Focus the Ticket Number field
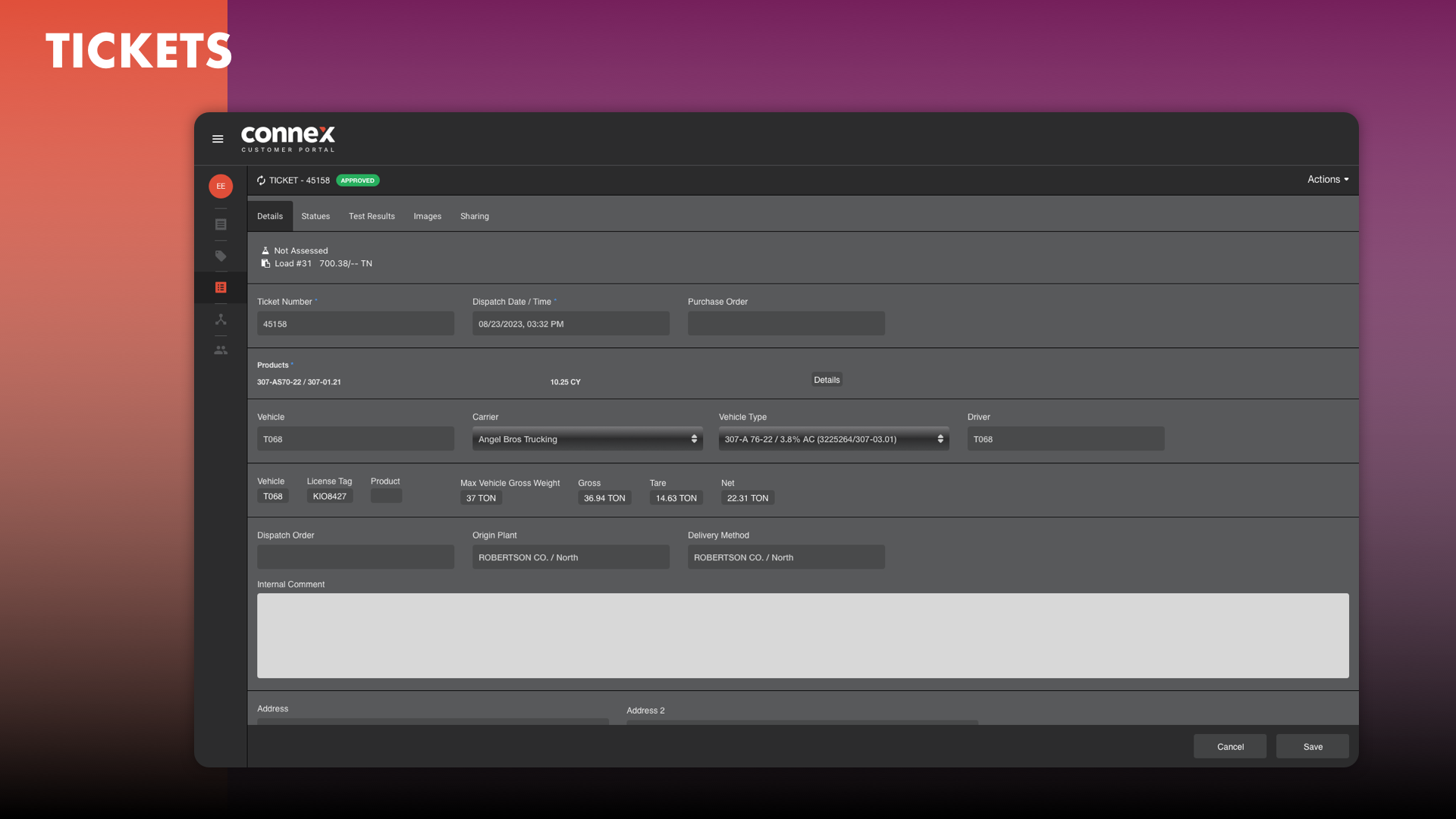This screenshot has width=1456, height=819. [356, 324]
